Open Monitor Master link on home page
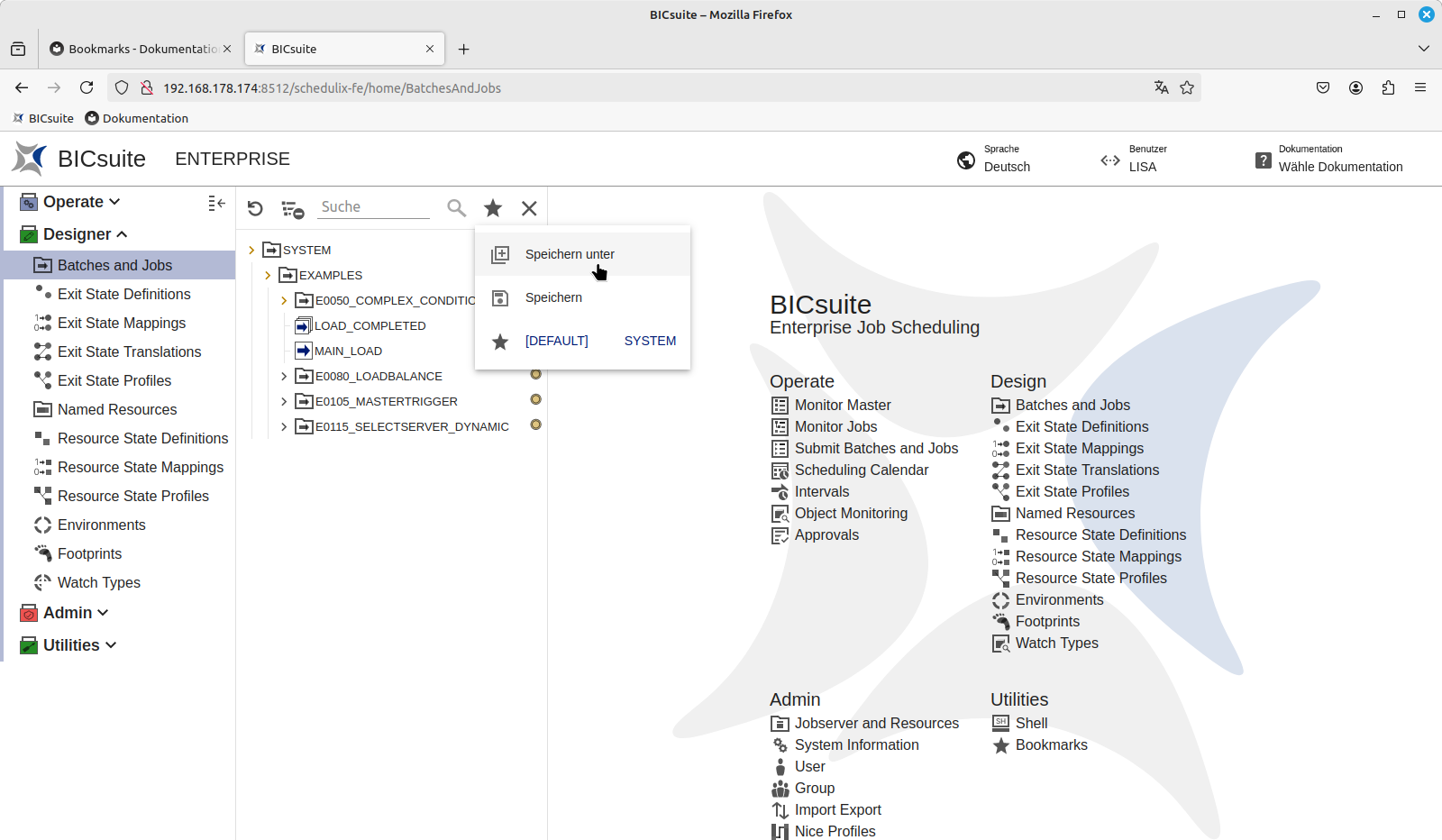This screenshot has height=840, width=1442. (x=842, y=405)
